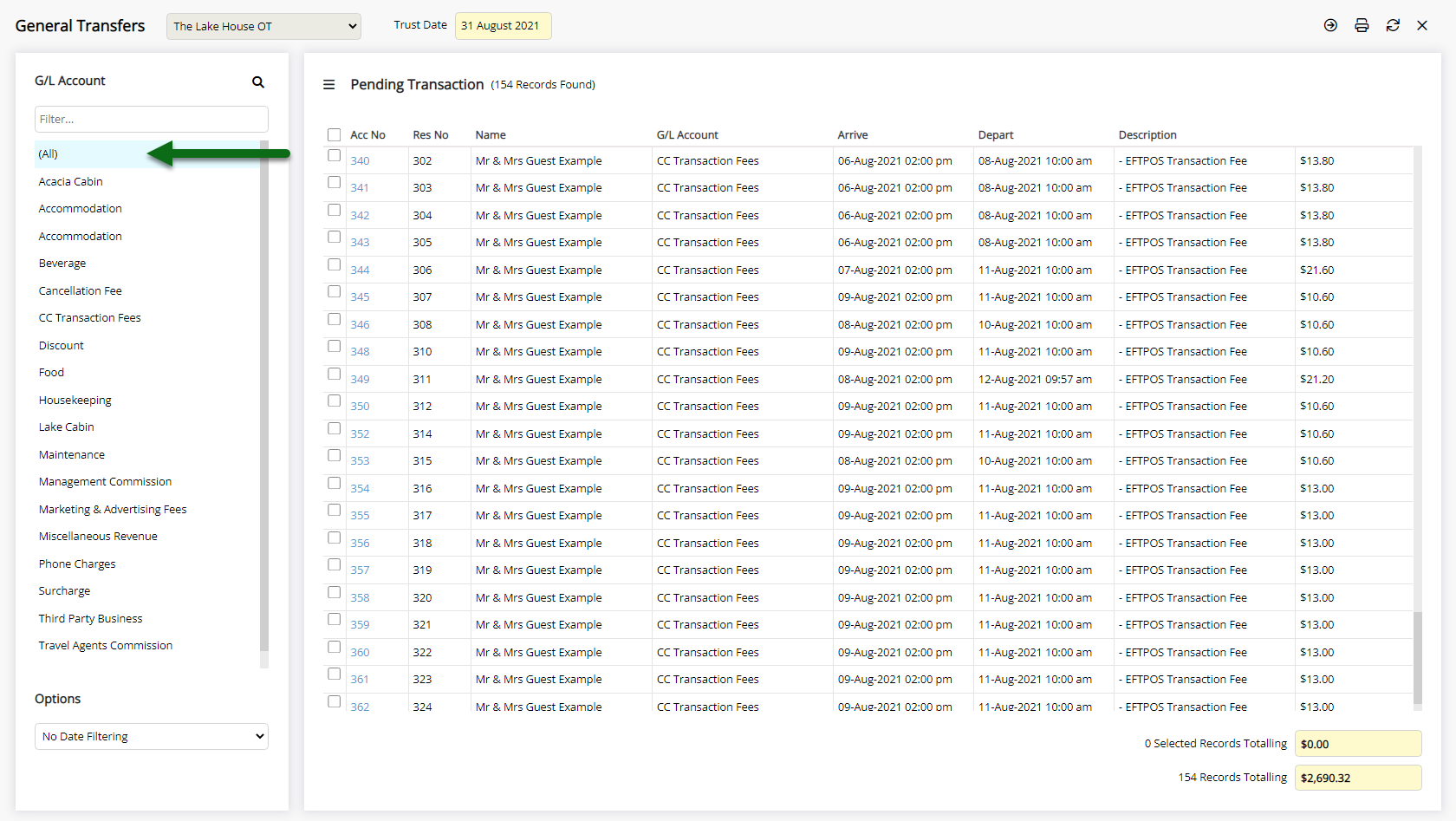Image resolution: width=1456 pixels, height=821 pixels.
Task: Select (All) in G/L Account list
Action: [x=147, y=154]
